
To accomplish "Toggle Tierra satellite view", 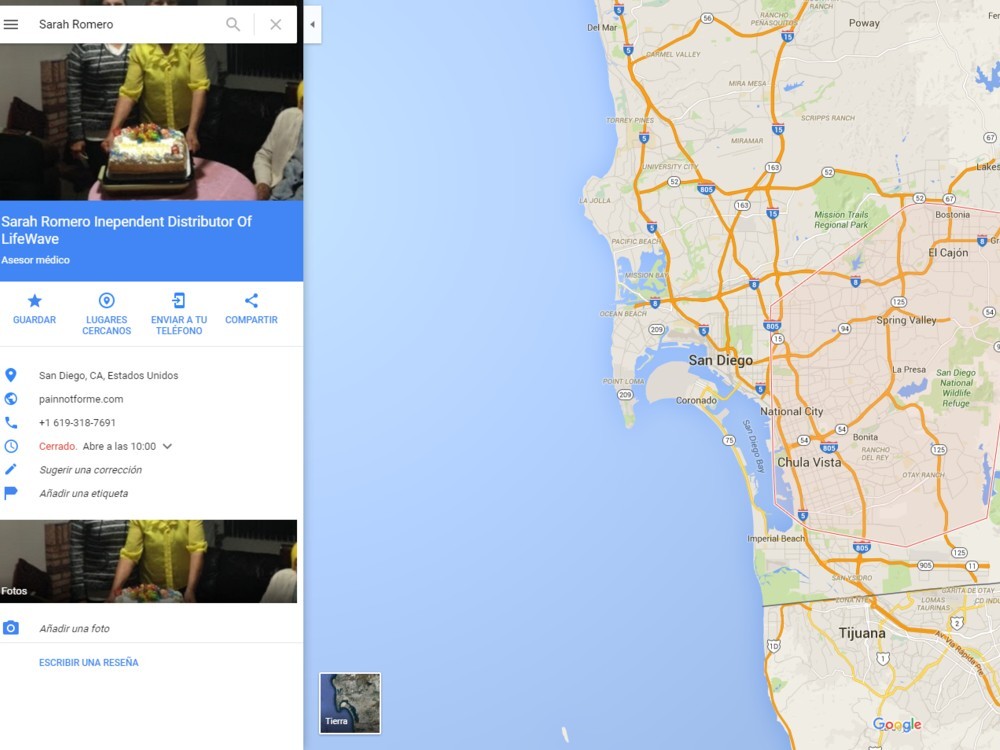I will point(350,703).
